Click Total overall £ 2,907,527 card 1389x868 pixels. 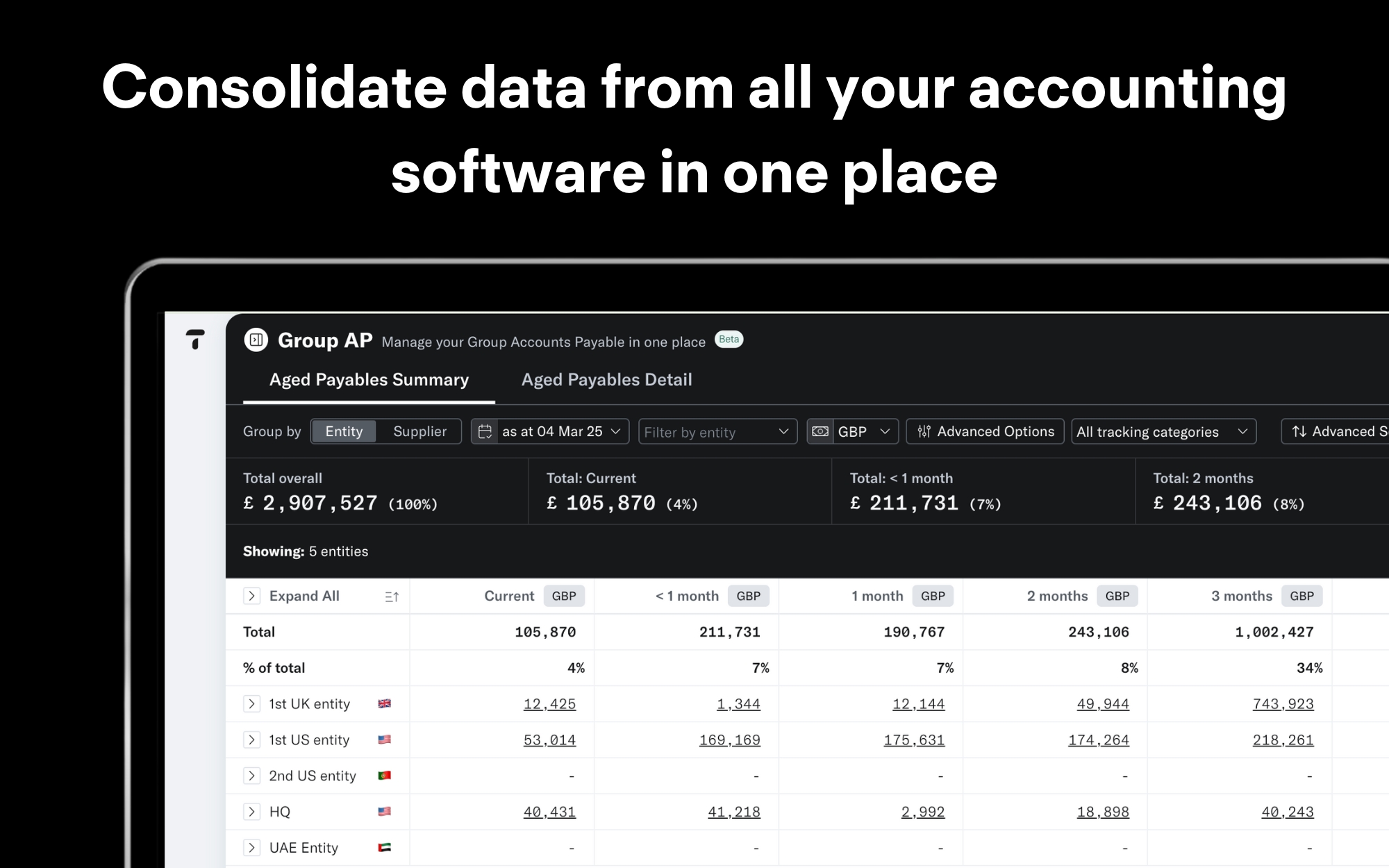tap(377, 492)
